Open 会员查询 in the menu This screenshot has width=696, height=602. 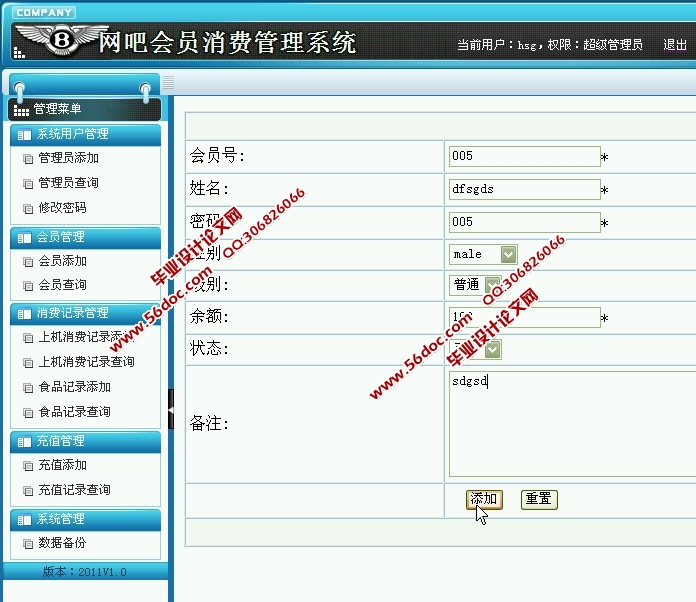[x=62, y=285]
